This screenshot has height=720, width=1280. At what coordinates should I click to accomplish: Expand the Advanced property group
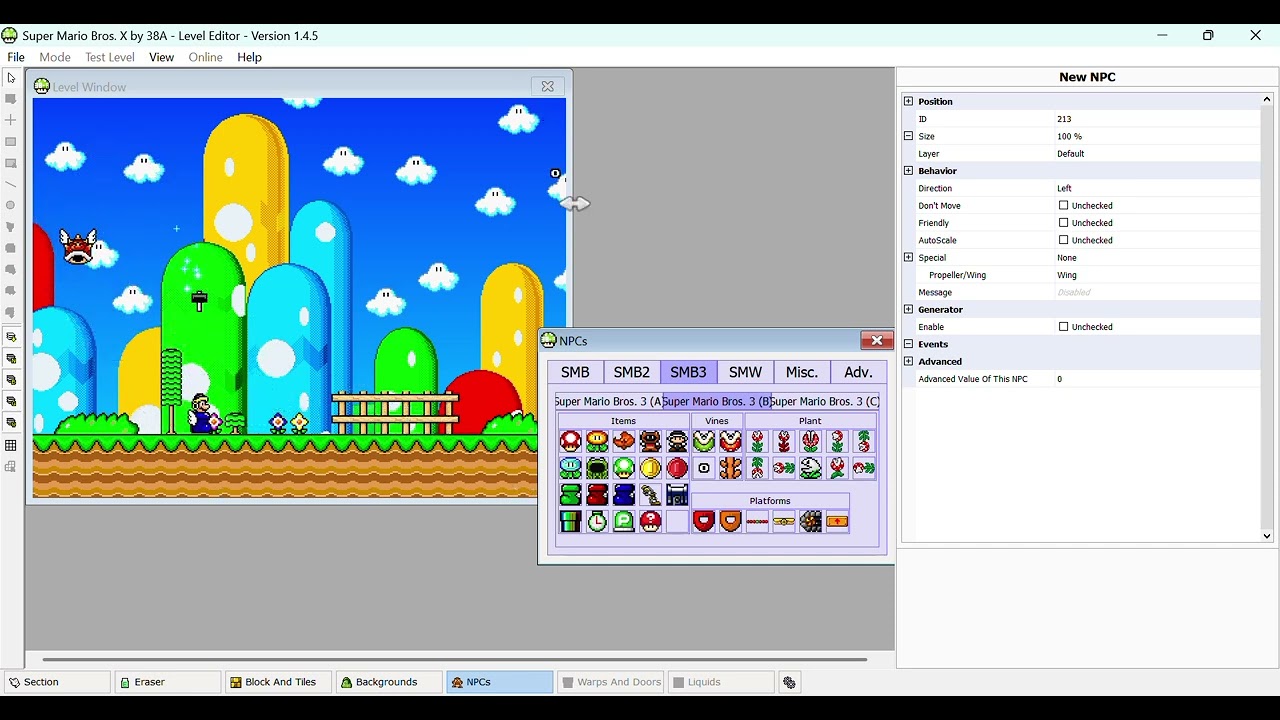point(908,361)
